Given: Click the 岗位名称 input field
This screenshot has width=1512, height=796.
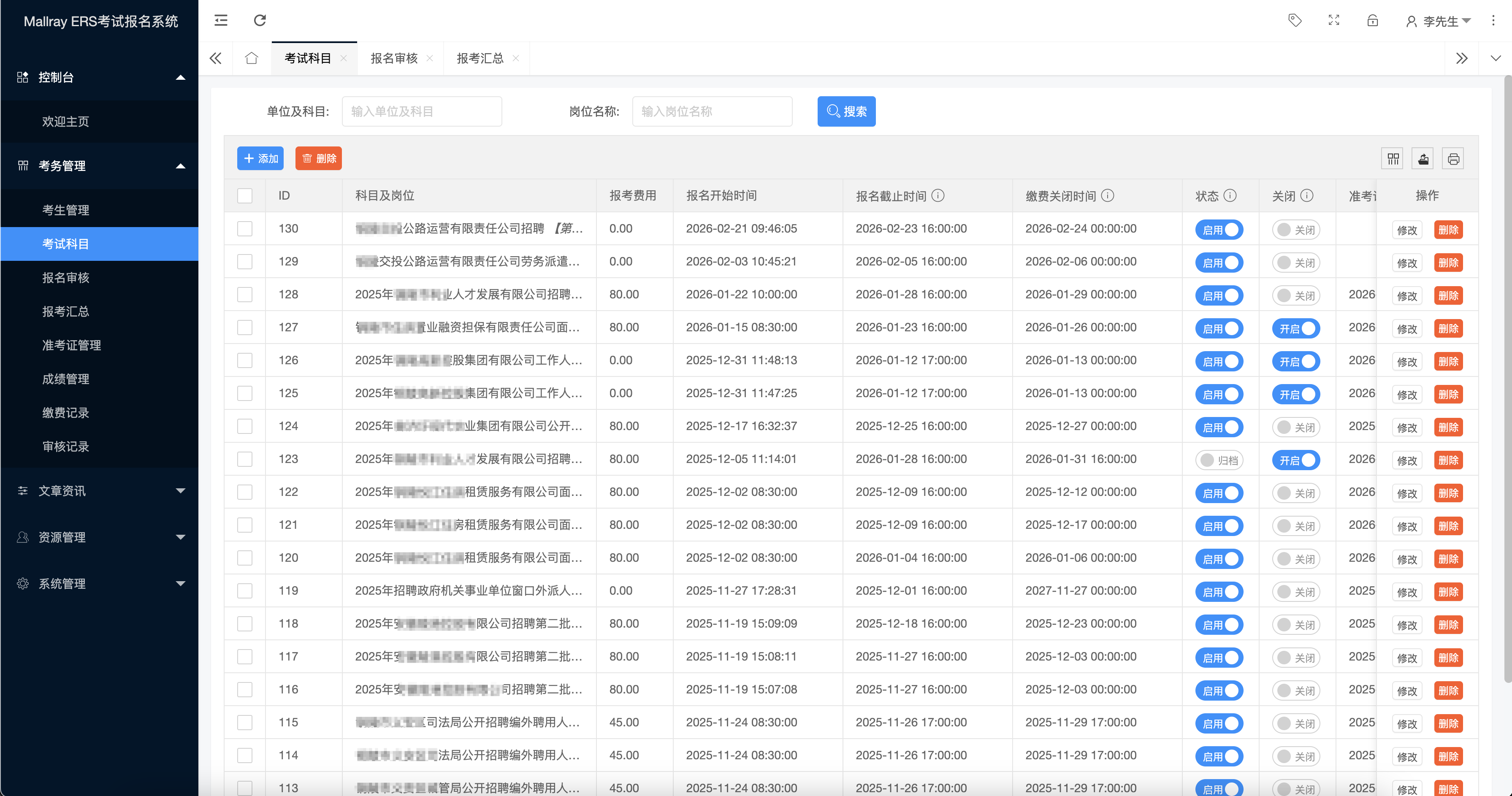Looking at the screenshot, I should (711, 111).
